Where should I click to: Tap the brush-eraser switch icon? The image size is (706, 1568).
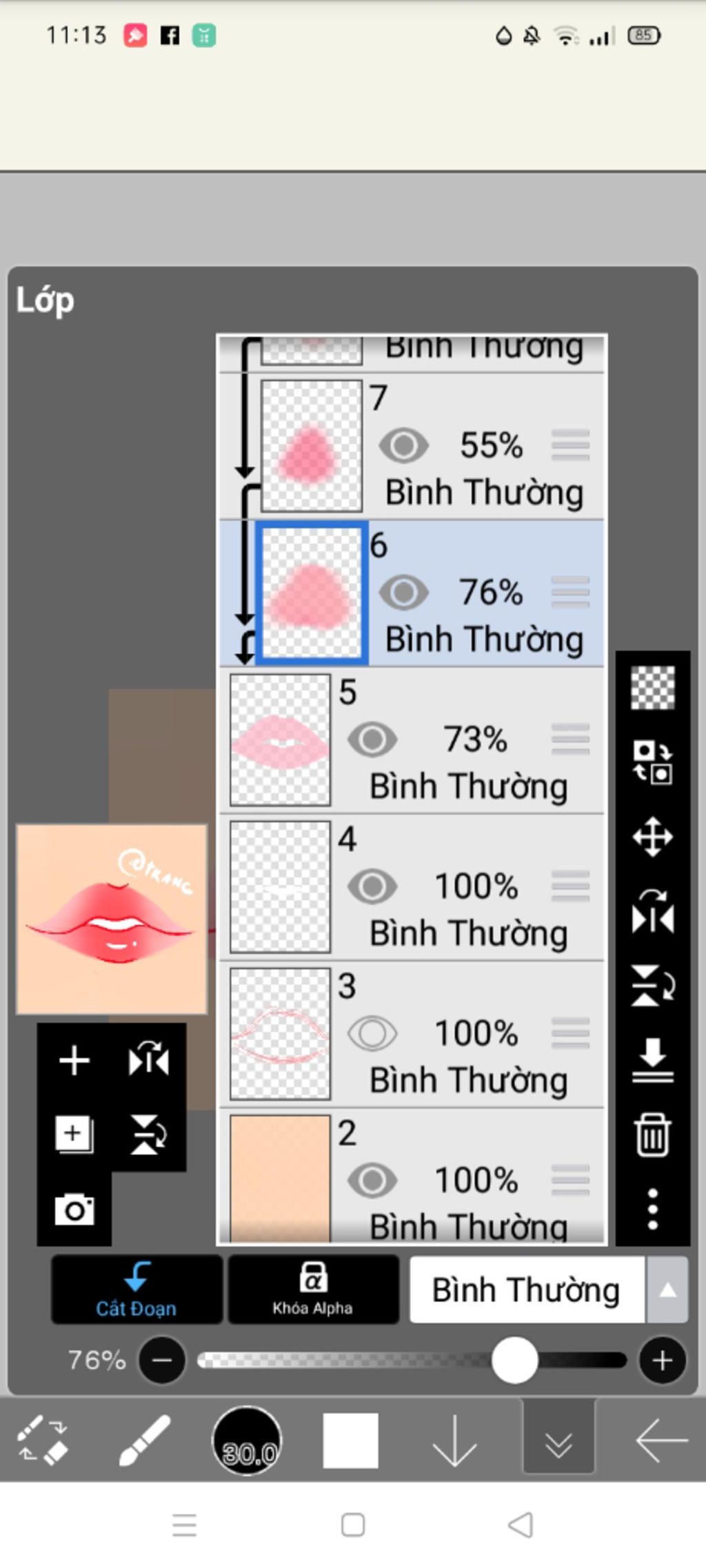pyautogui.click(x=42, y=1439)
